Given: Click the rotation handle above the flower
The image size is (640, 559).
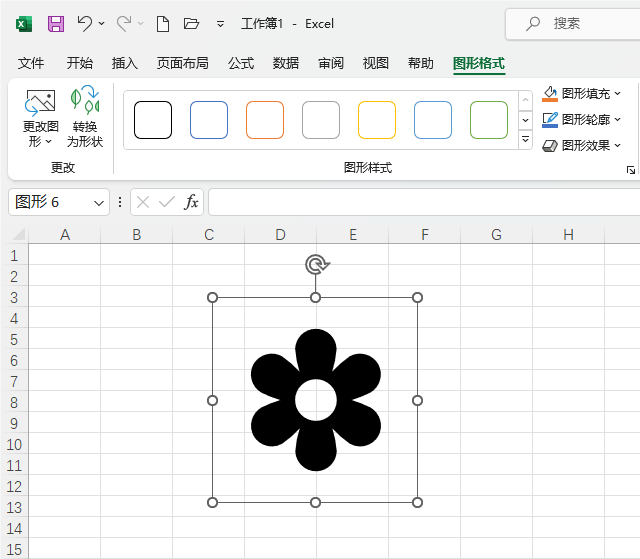Looking at the screenshot, I should pos(316,264).
